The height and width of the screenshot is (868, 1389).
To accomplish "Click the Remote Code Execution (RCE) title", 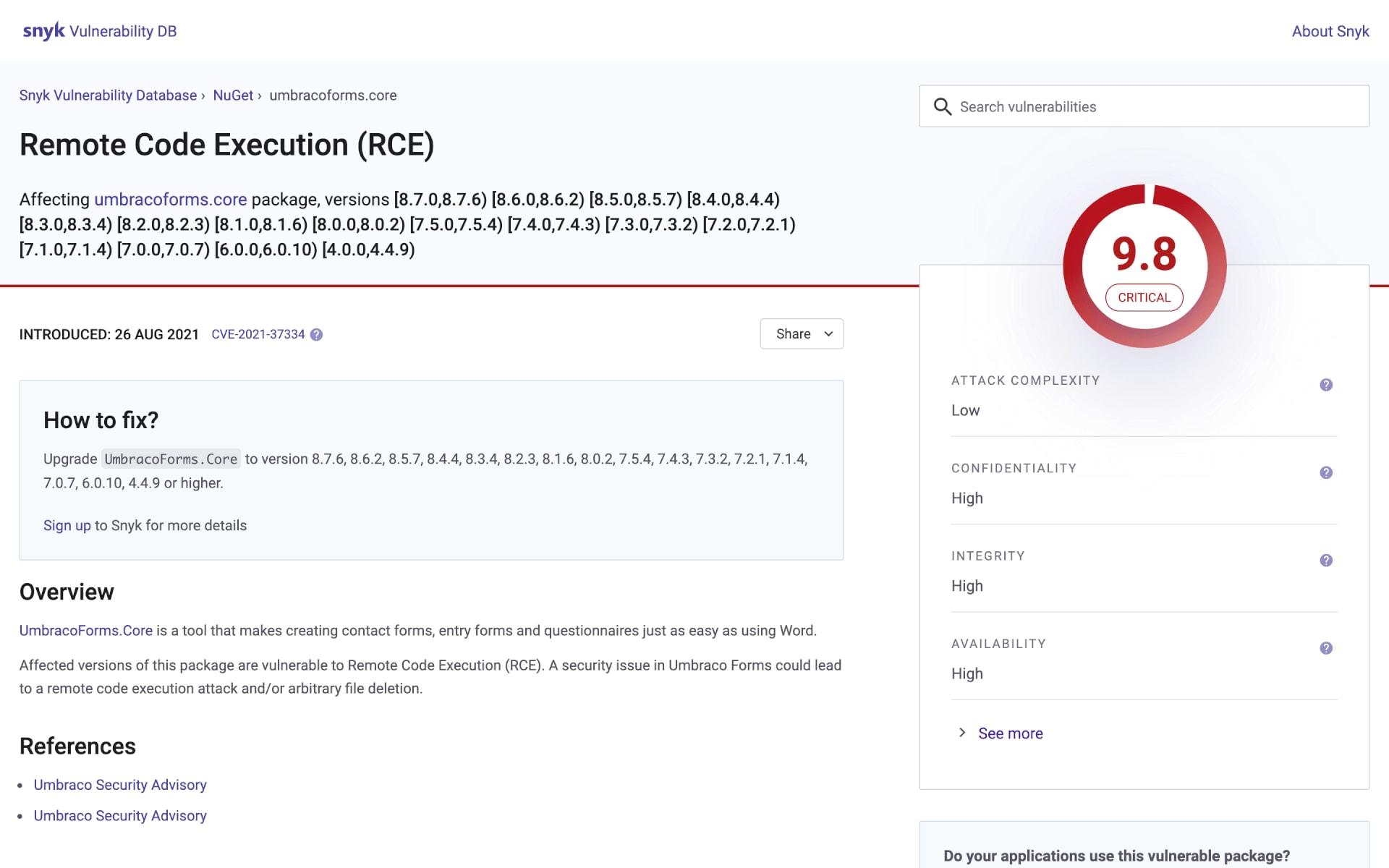I will pyautogui.click(x=226, y=145).
